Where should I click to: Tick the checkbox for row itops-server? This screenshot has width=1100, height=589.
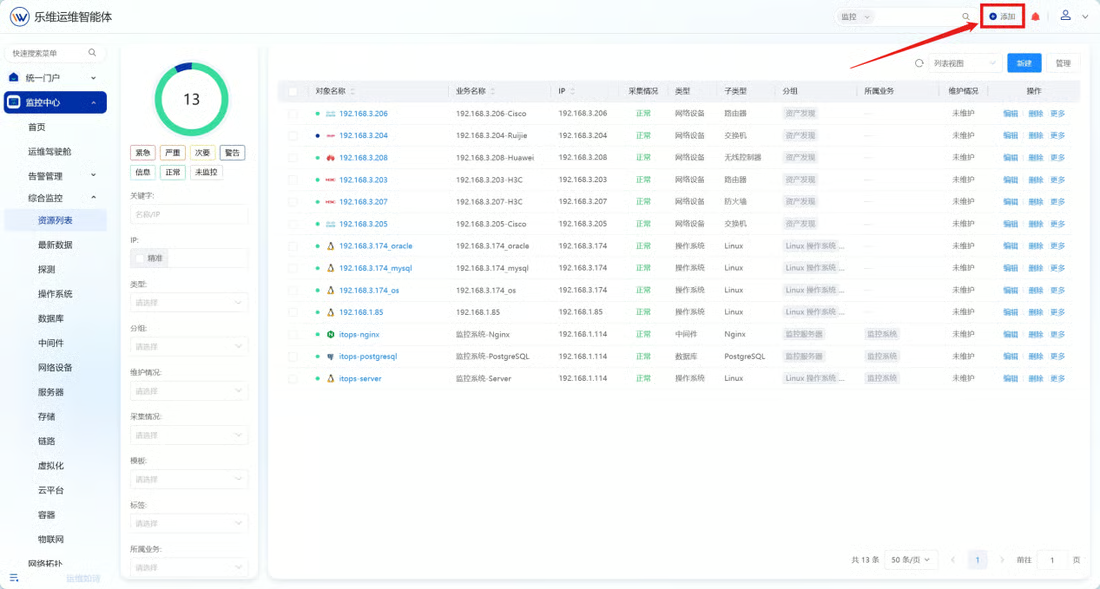pyautogui.click(x=293, y=379)
